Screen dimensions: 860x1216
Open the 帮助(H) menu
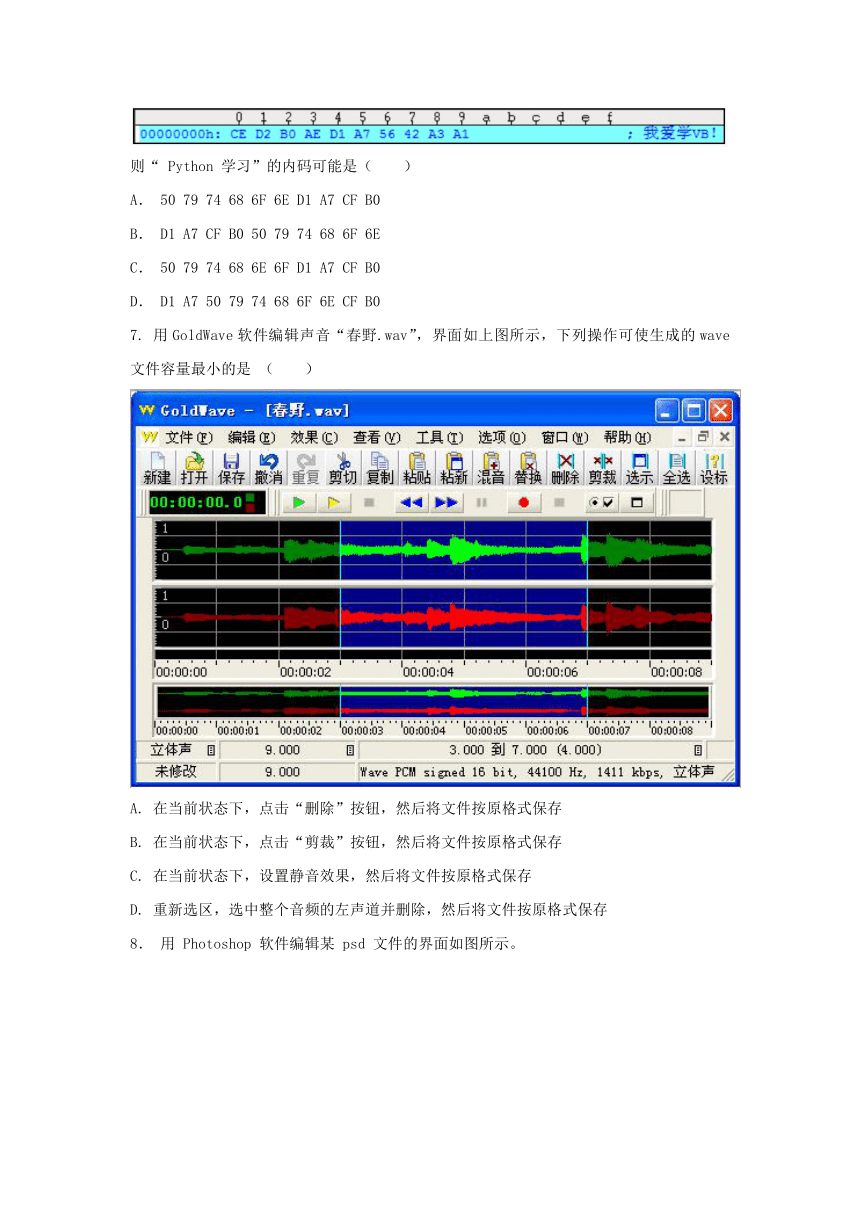click(x=626, y=437)
